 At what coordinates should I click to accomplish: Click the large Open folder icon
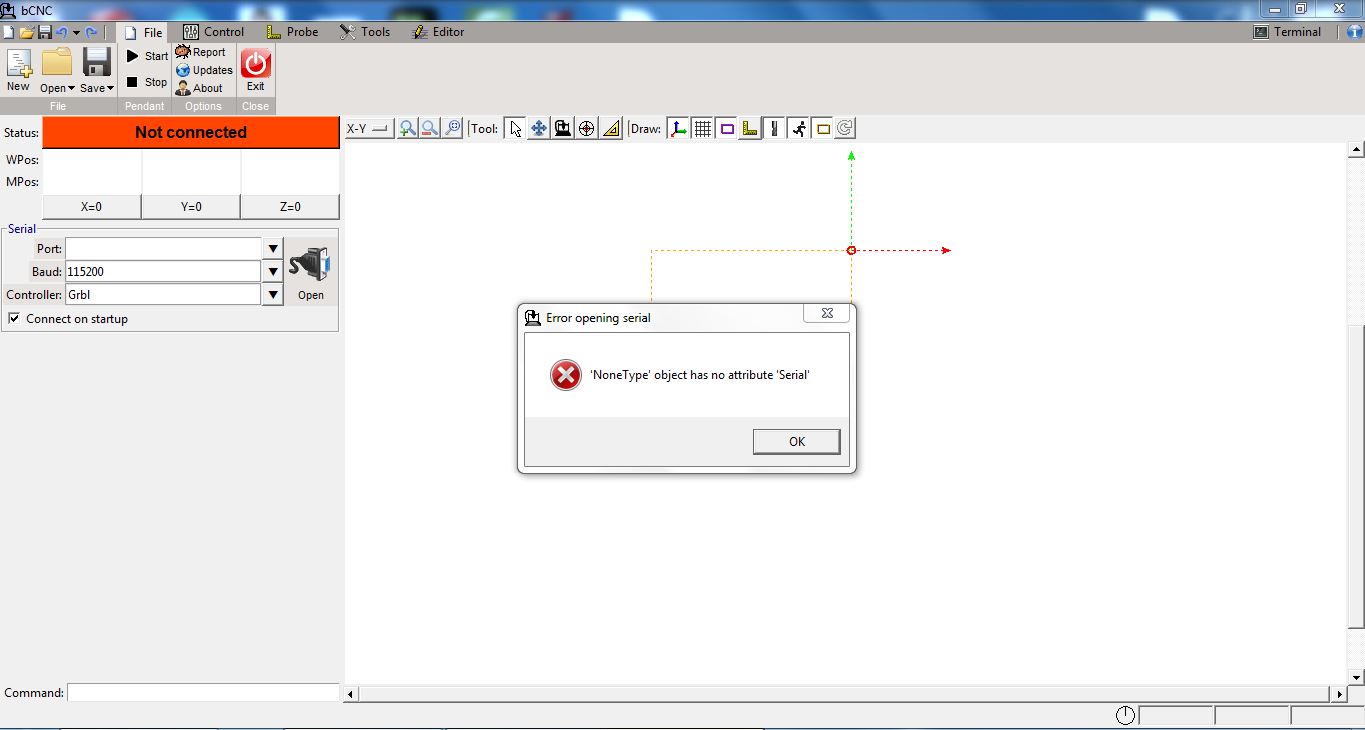(x=57, y=63)
